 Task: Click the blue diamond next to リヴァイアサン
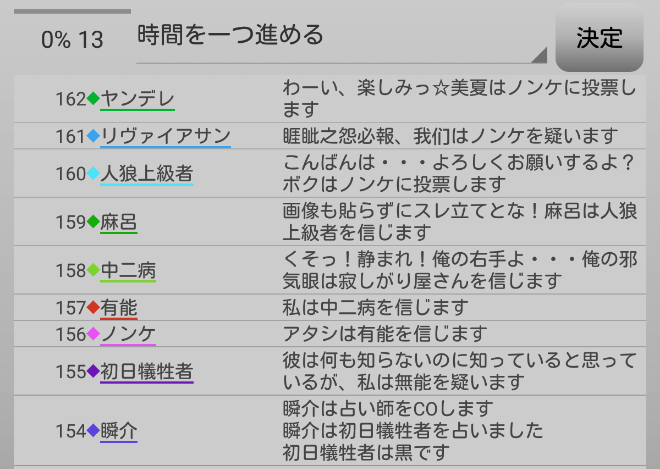pyautogui.click(x=93, y=136)
